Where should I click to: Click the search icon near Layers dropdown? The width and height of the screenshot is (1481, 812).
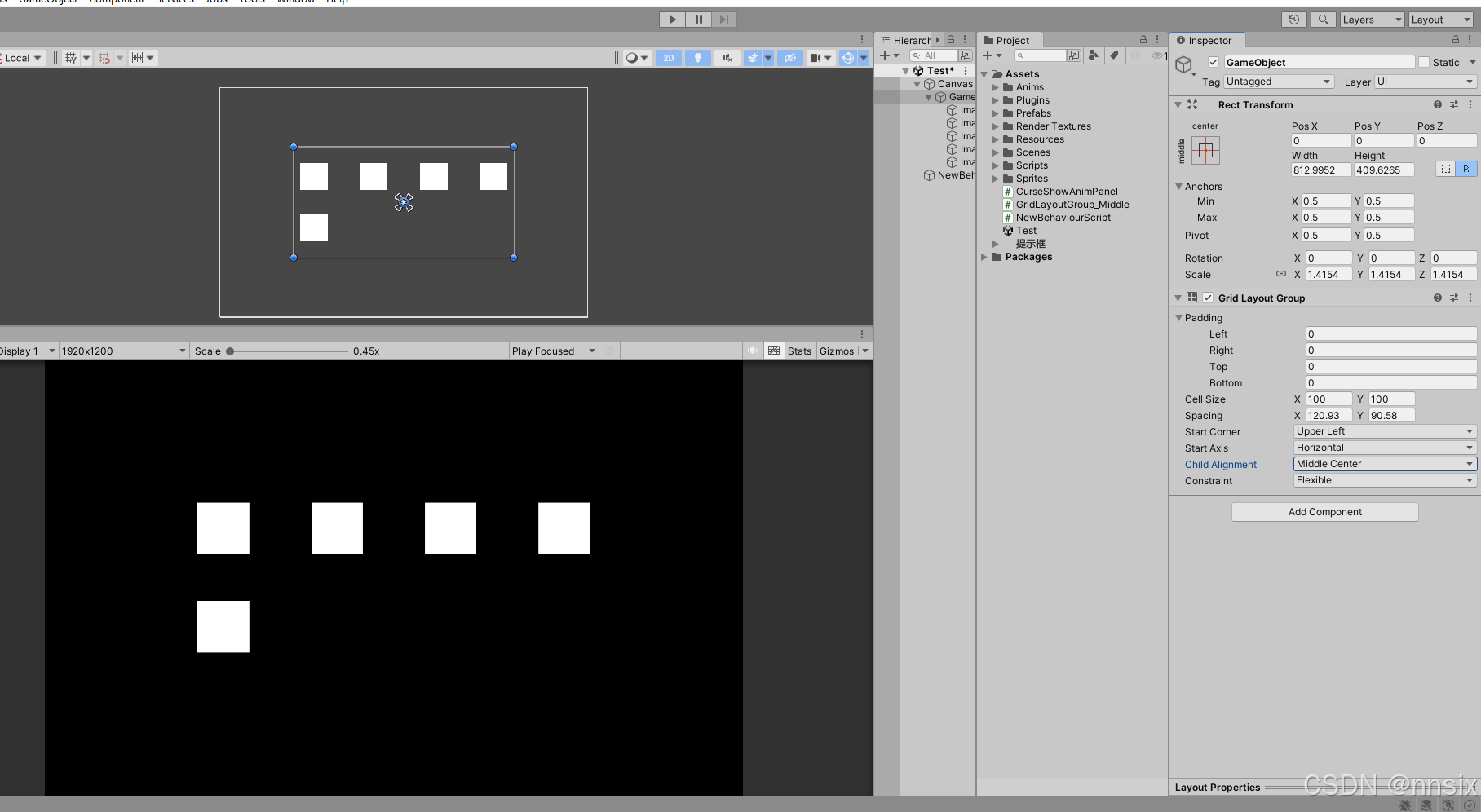(1323, 19)
